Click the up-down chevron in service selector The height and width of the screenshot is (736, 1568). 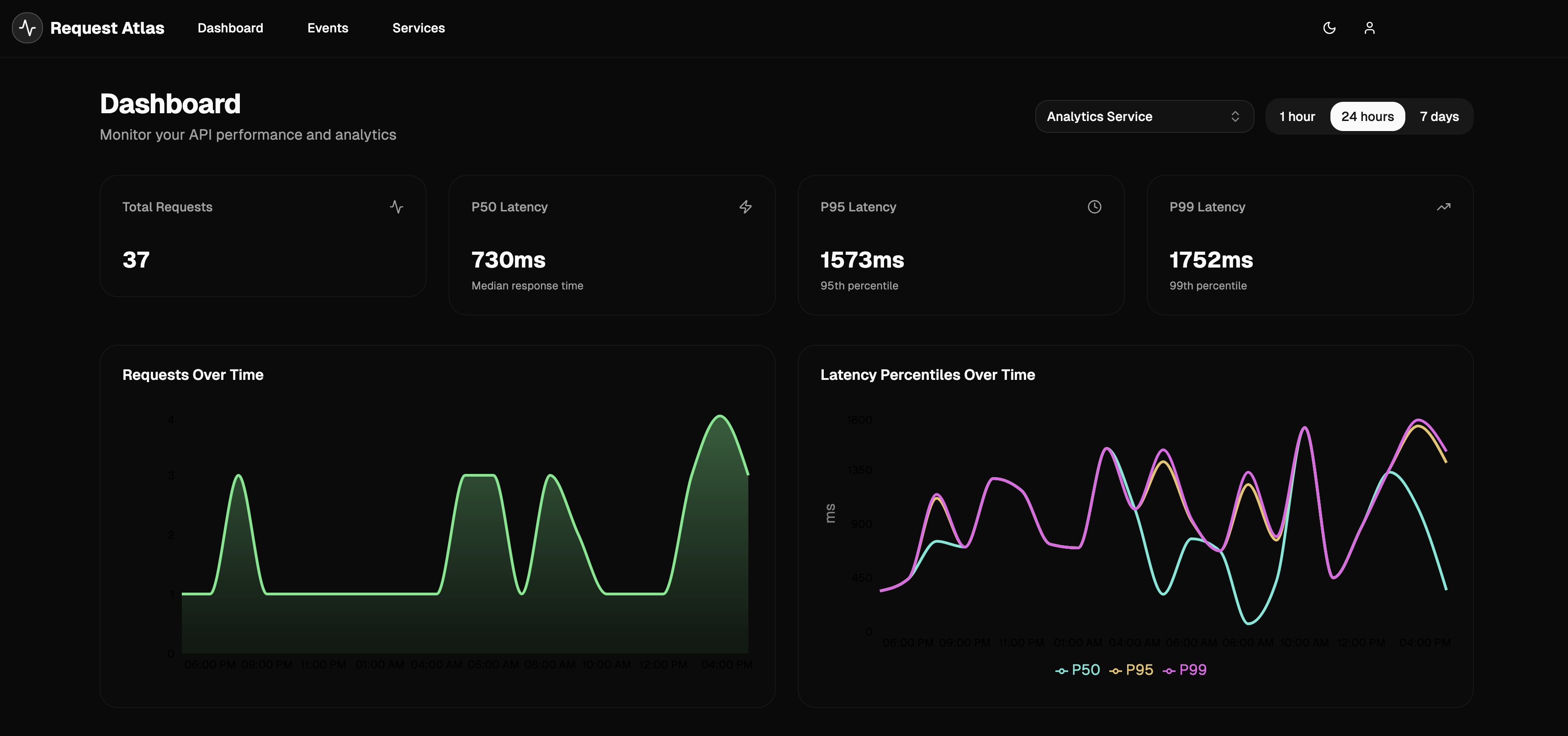click(x=1235, y=116)
